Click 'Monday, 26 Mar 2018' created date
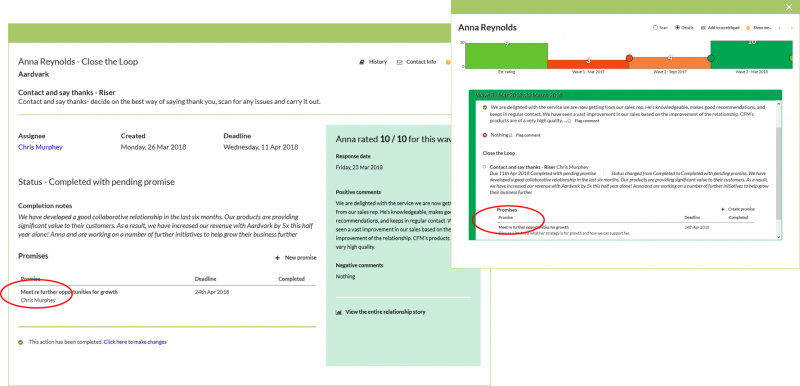The image size is (800, 386). pyautogui.click(x=154, y=147)
